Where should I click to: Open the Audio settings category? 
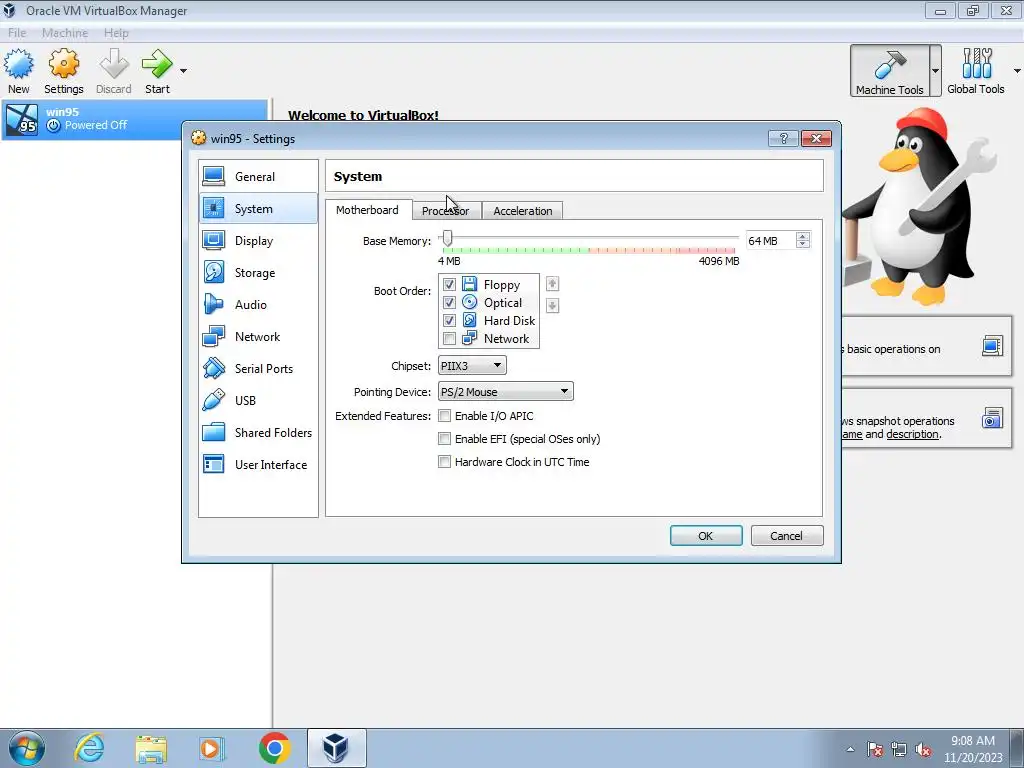259,304
